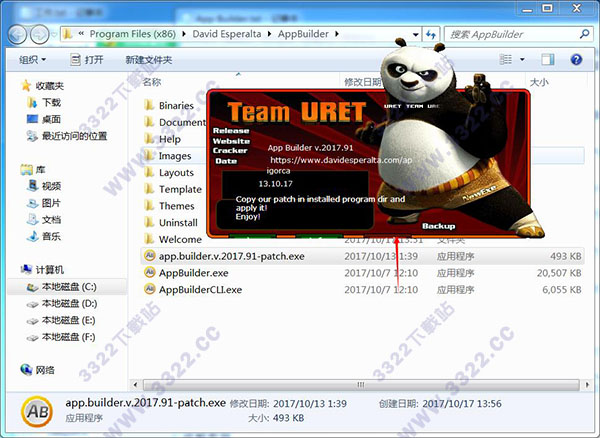The image size is (600, 438).
Task: Select the AppBuilderCLI.exe file icon
Action: click(x=150, y=289)
